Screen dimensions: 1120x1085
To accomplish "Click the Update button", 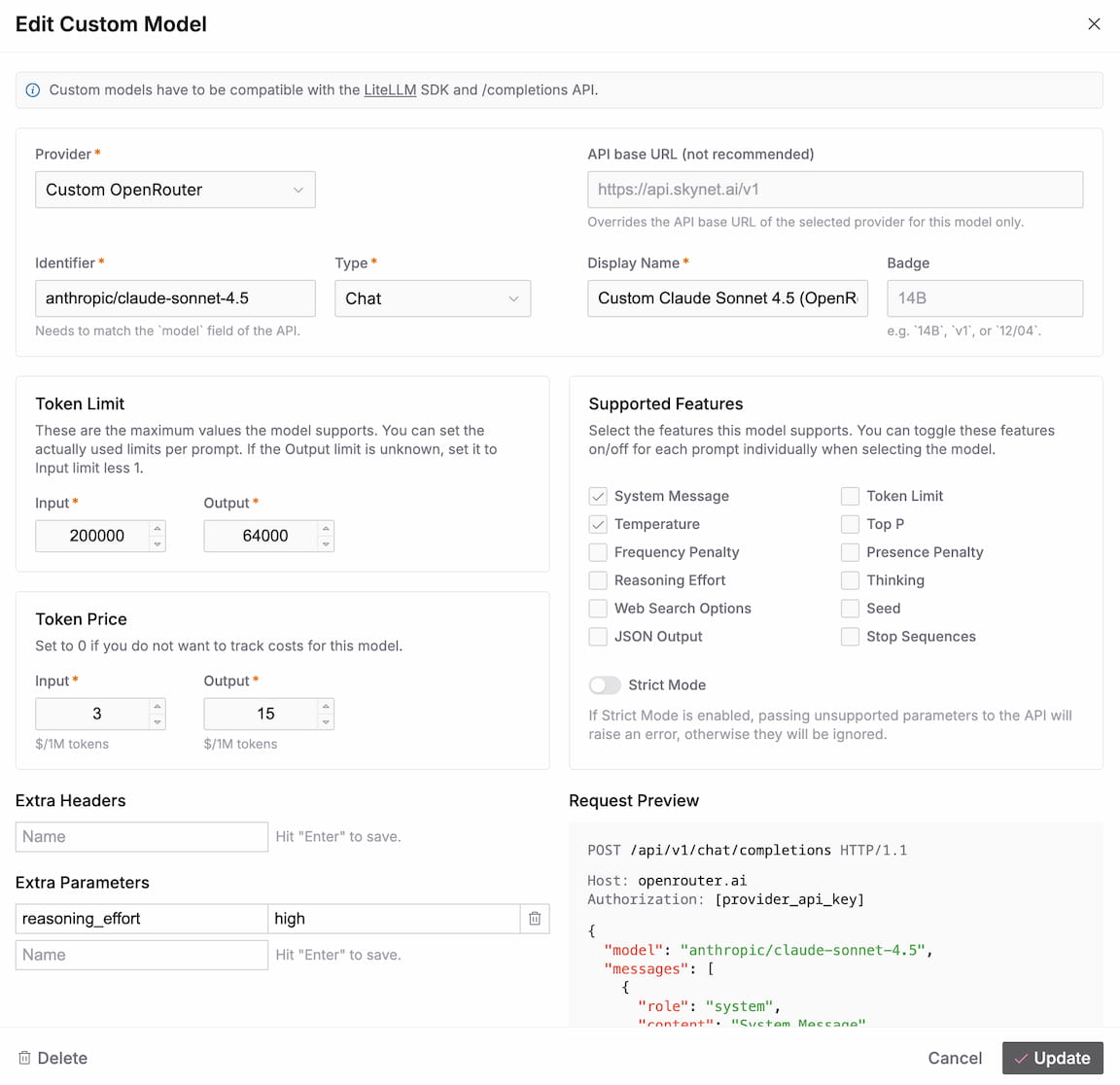I will [x=1052, y=1058].
